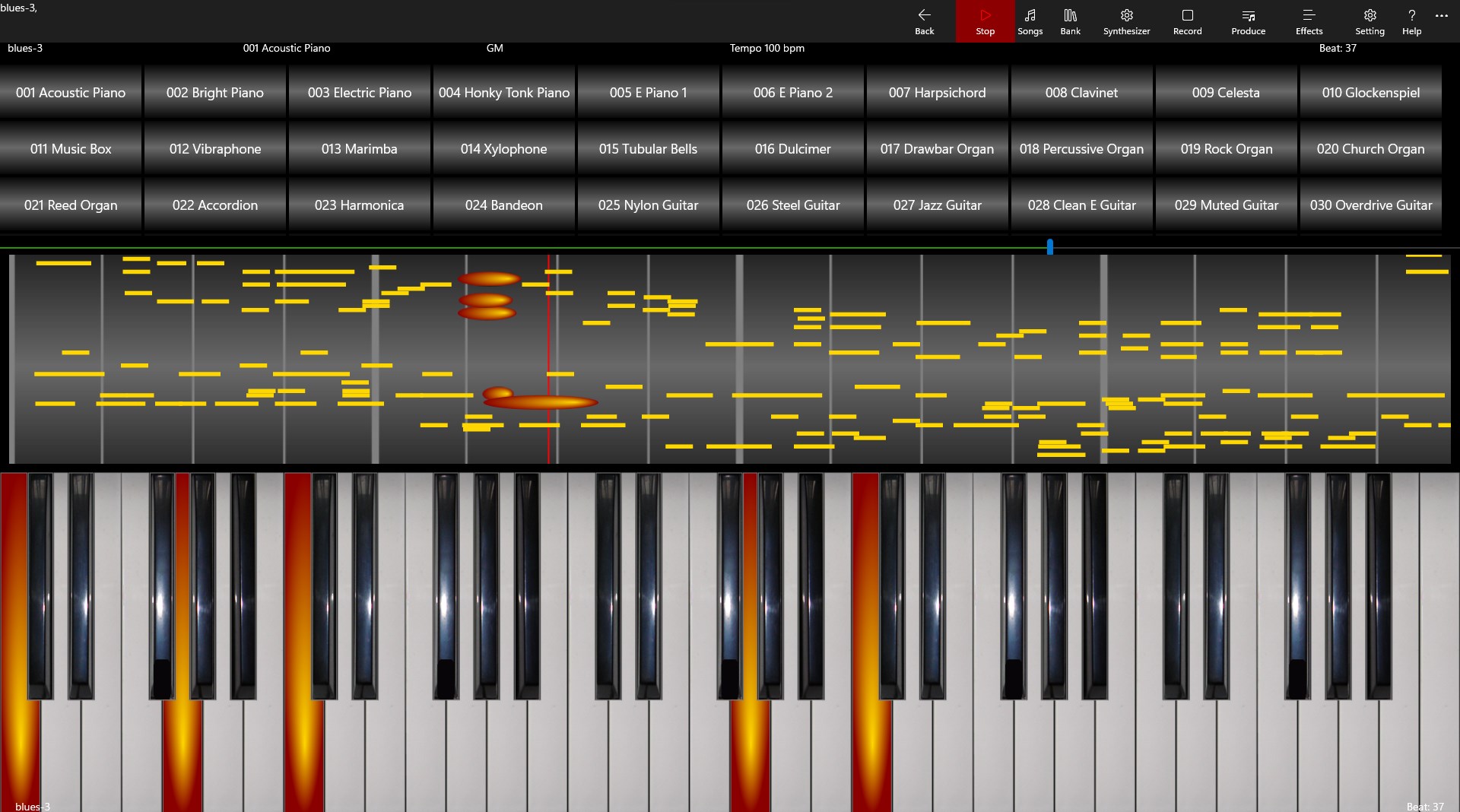Open the Setting panel
Viewport: 1460px width, 812px height.
click(1370, 21)
